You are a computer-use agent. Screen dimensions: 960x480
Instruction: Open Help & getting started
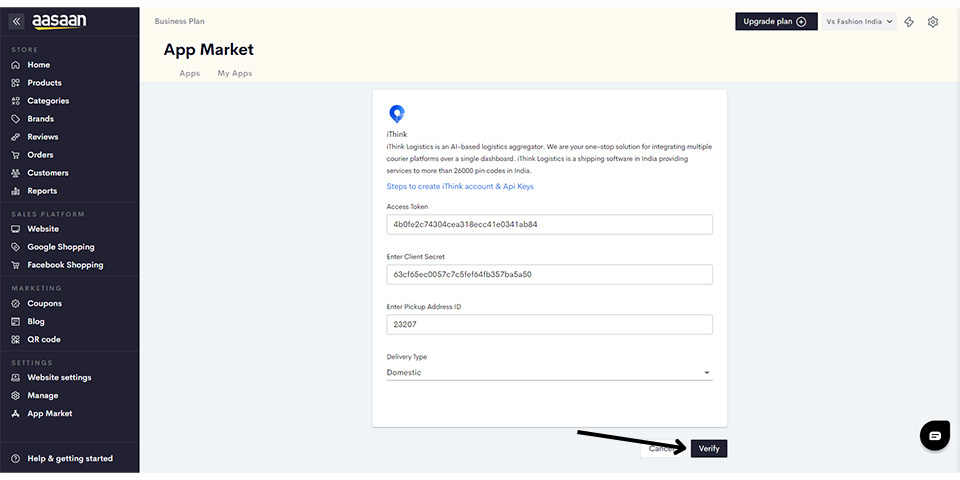coord(69,459)
